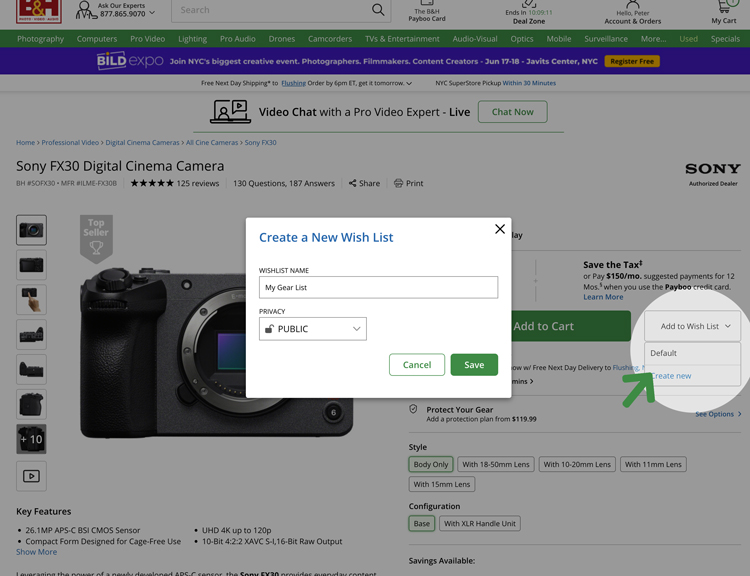This screenshot has width=750, height=576.
Task: Click See Options for protection plan
Action: pos(718,414)
